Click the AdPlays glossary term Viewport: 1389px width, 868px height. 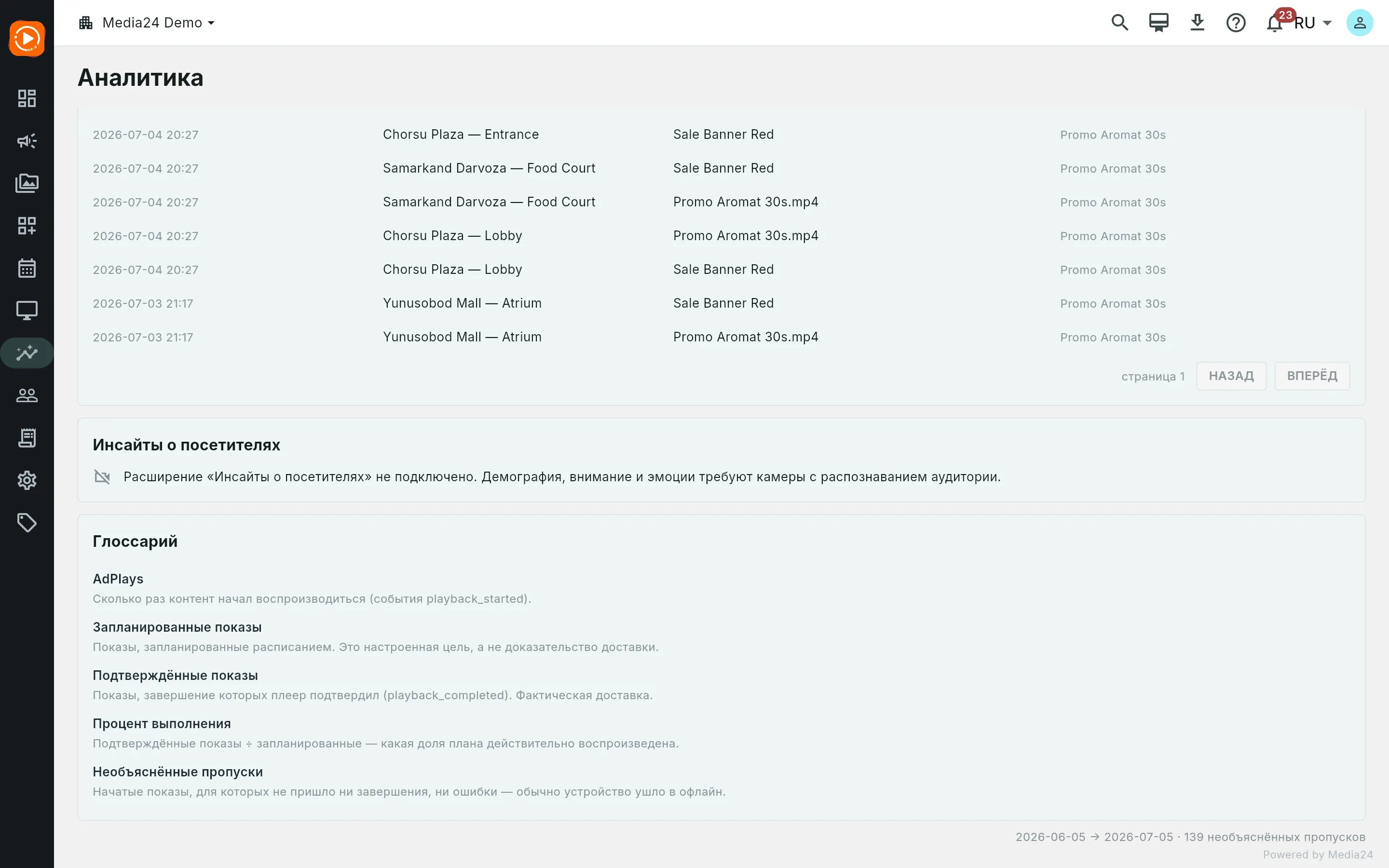point(118,579)
